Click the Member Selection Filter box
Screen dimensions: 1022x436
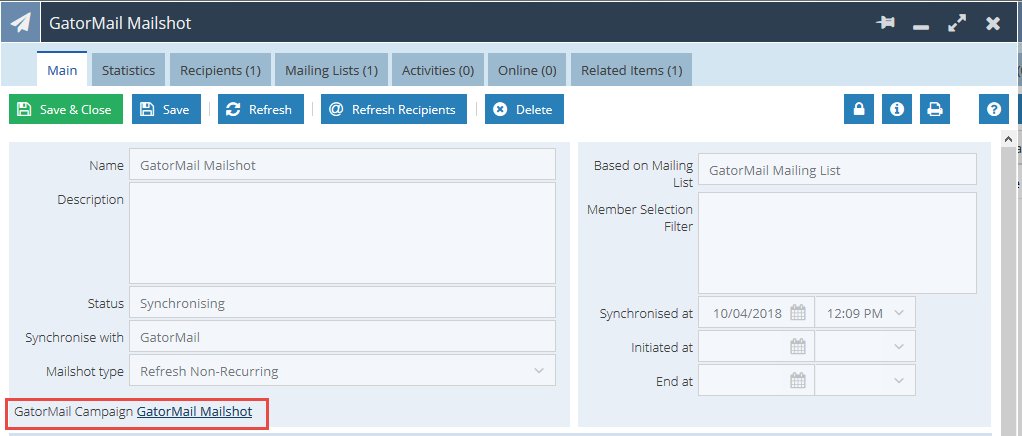(838, 243)
